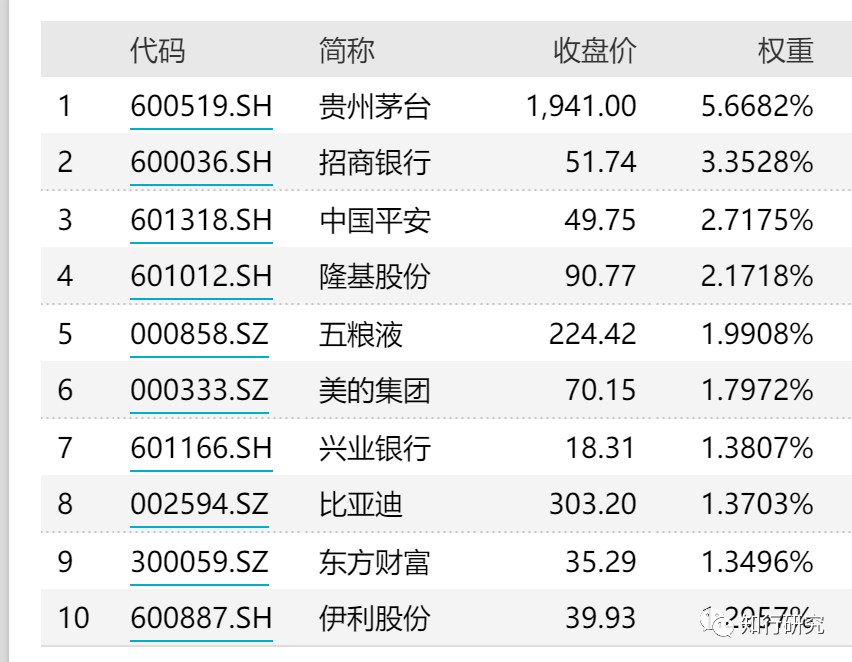Viewport: 852px width, 662px height.
Task: Select the 东方财富 name cell
Action: pyautogui.click(x=374, y=562)
